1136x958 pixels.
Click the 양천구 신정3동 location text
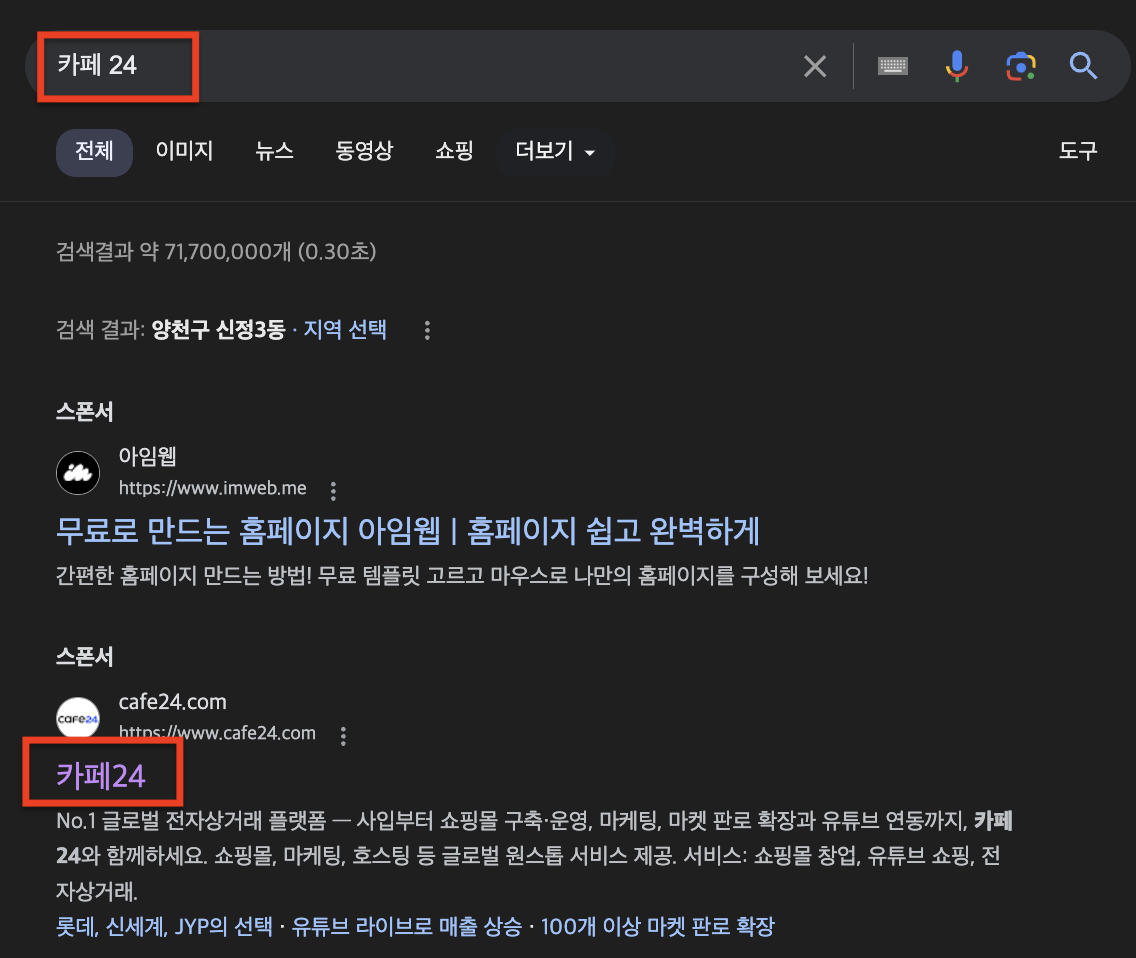pyautogui.click(x=219, y=330)
